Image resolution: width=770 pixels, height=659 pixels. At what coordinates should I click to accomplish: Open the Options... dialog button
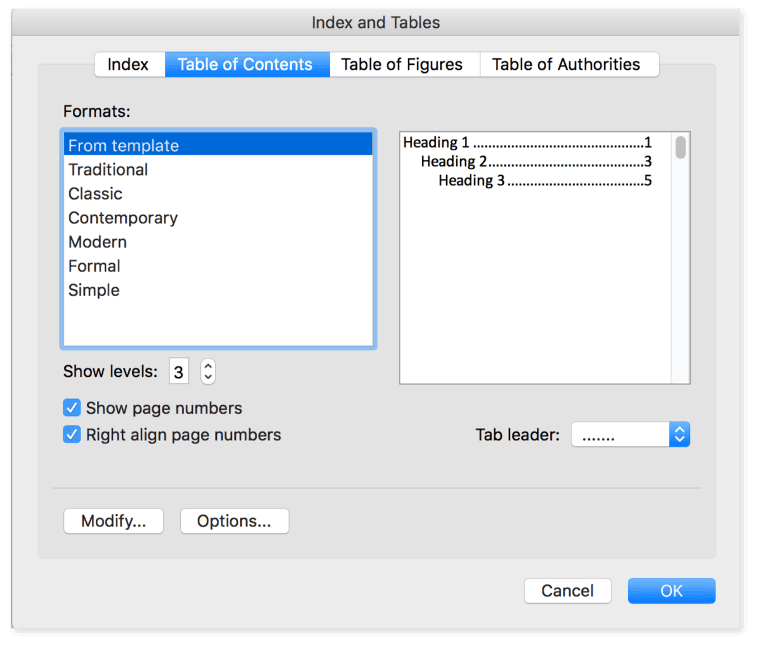[x=234, y=521]
